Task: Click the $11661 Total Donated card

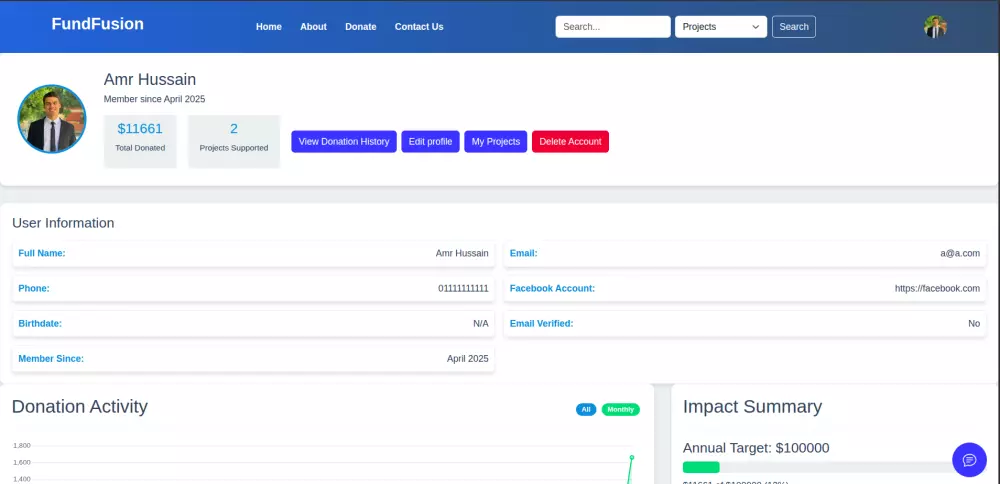Action: [x=140, y=142]
